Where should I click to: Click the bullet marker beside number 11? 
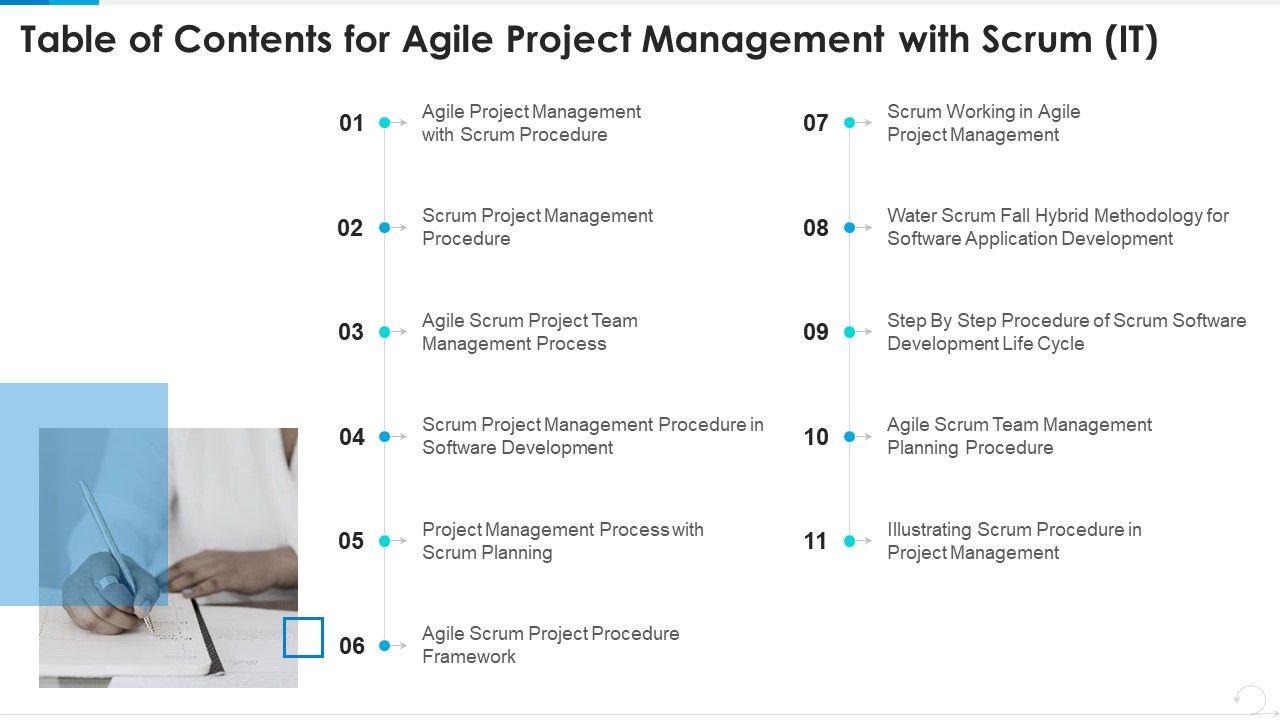click(850, 541)
